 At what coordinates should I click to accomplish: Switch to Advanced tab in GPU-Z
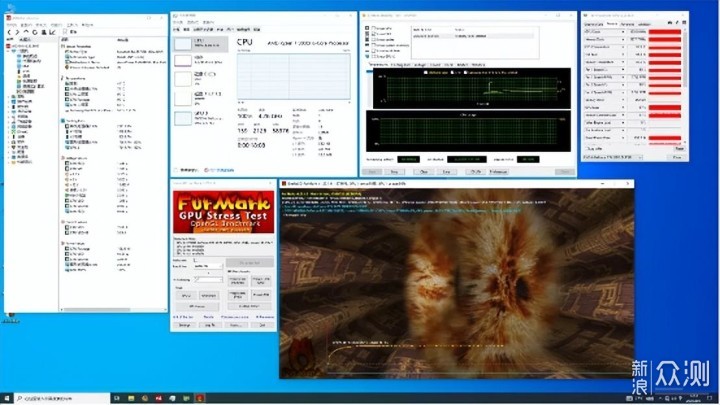pyautogui.click(x=627, y=24)
